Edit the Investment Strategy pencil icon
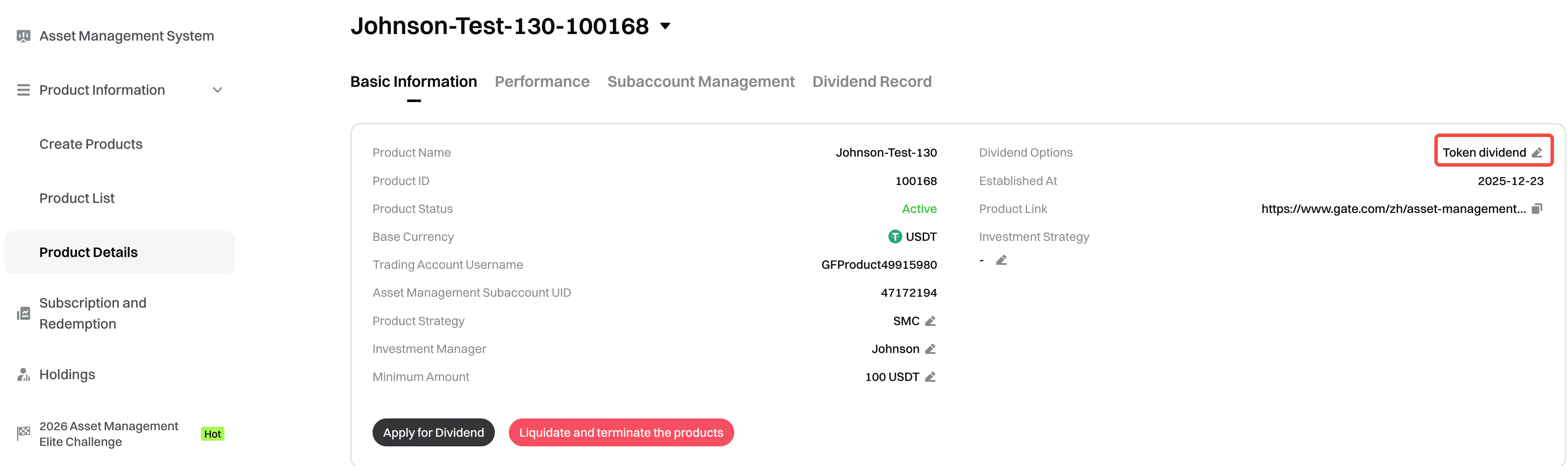The height and width of the screenshot is (466, 1568). coord(1002,260)
